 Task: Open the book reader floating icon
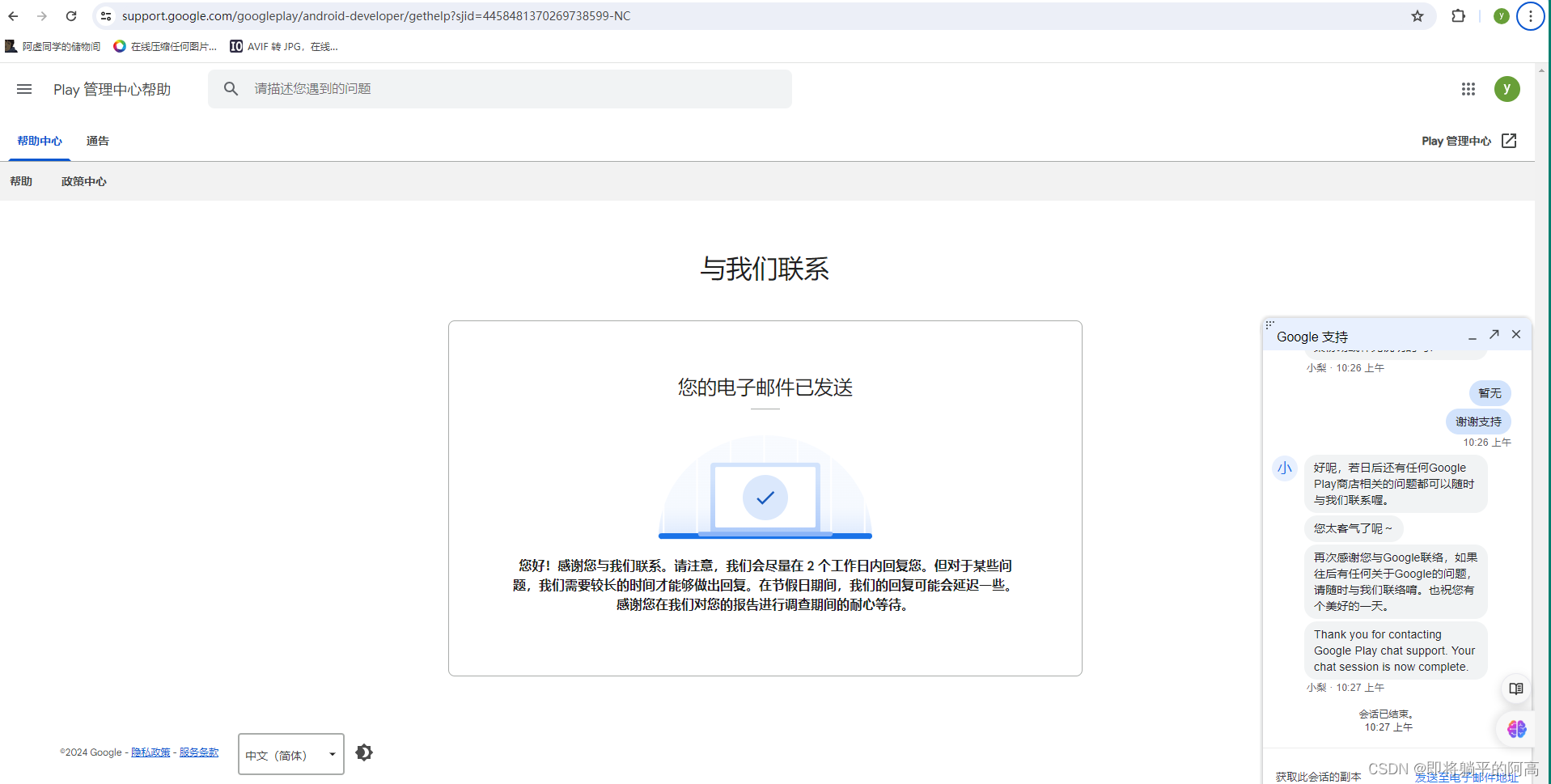tap(1516, 689)
